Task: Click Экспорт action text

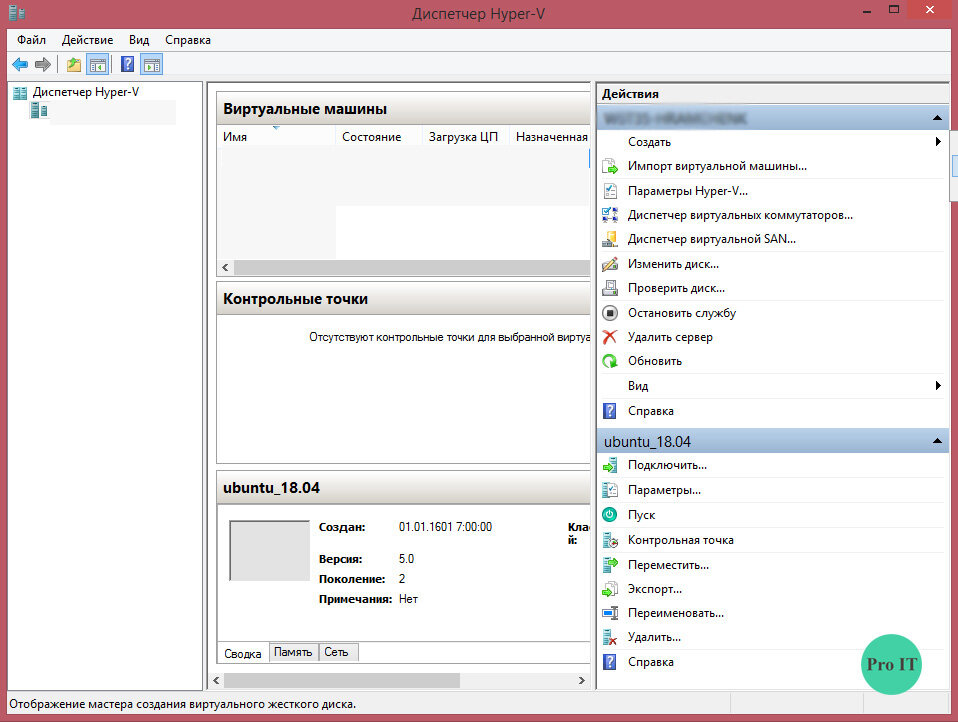Action: (x=655, y=589)
